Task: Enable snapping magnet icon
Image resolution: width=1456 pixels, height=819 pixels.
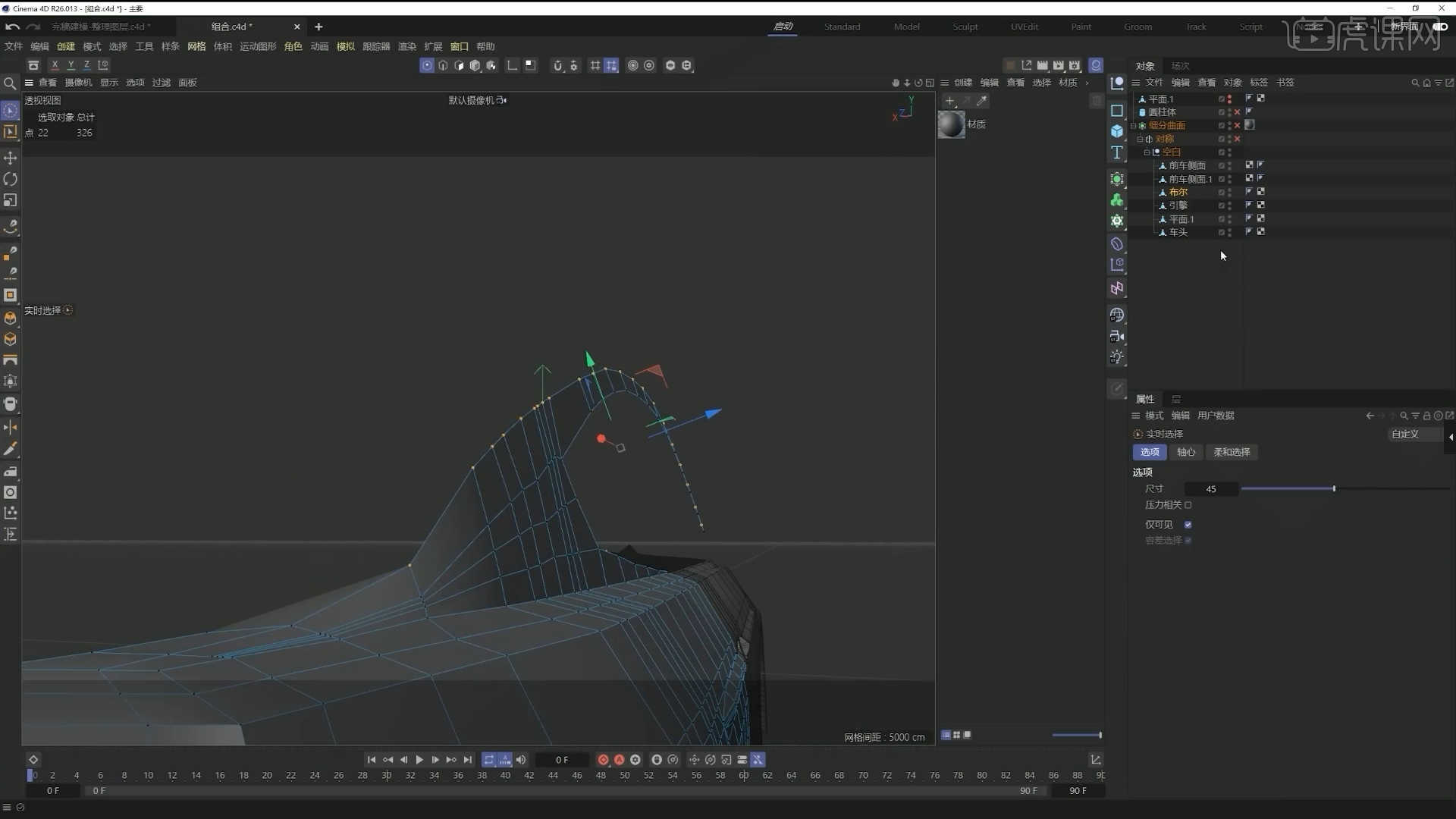Action: [x=557, y=65]
